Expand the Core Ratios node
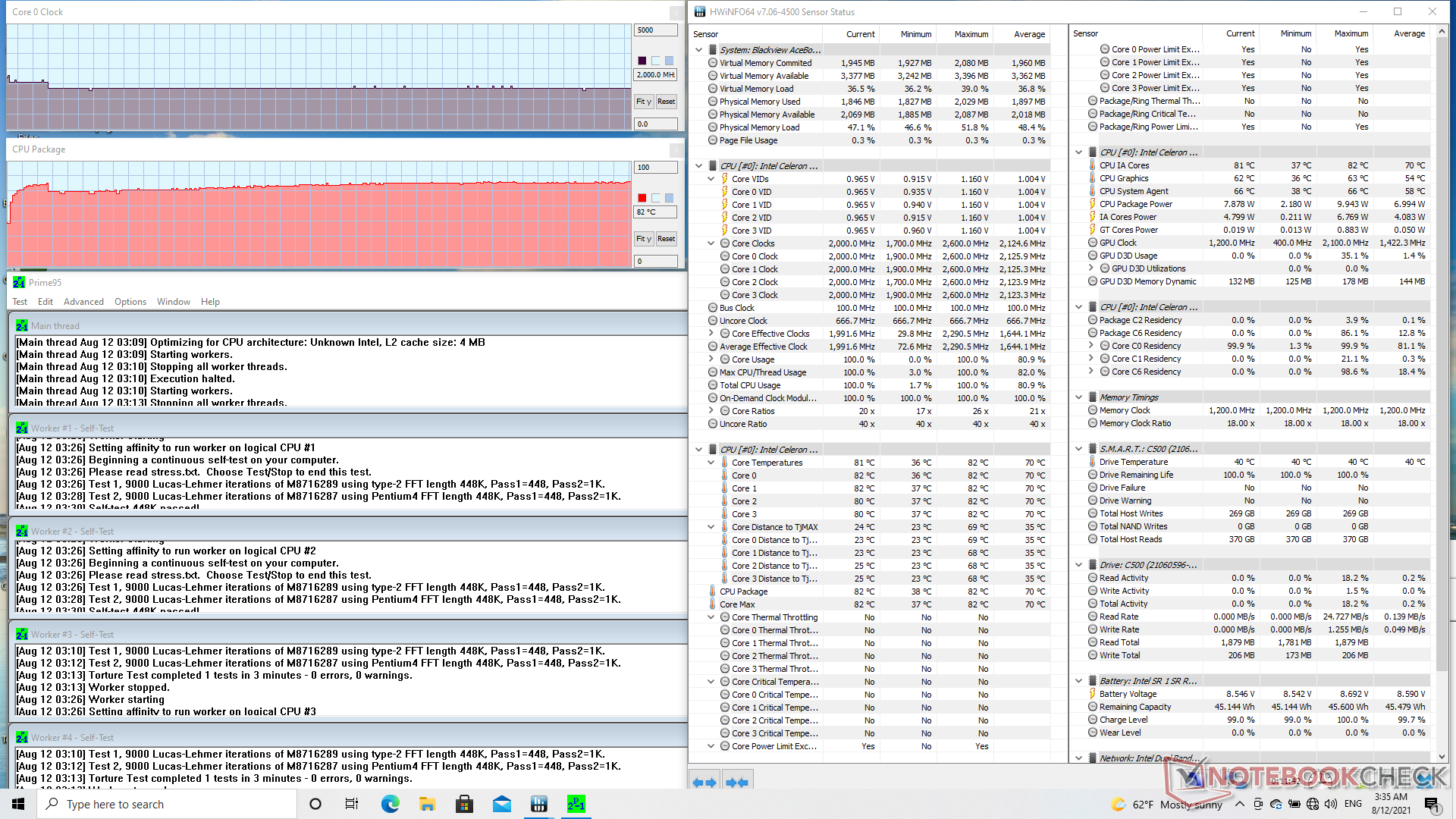The height and width of the screenshot is (819, 1456). click(x=711, y=411)
